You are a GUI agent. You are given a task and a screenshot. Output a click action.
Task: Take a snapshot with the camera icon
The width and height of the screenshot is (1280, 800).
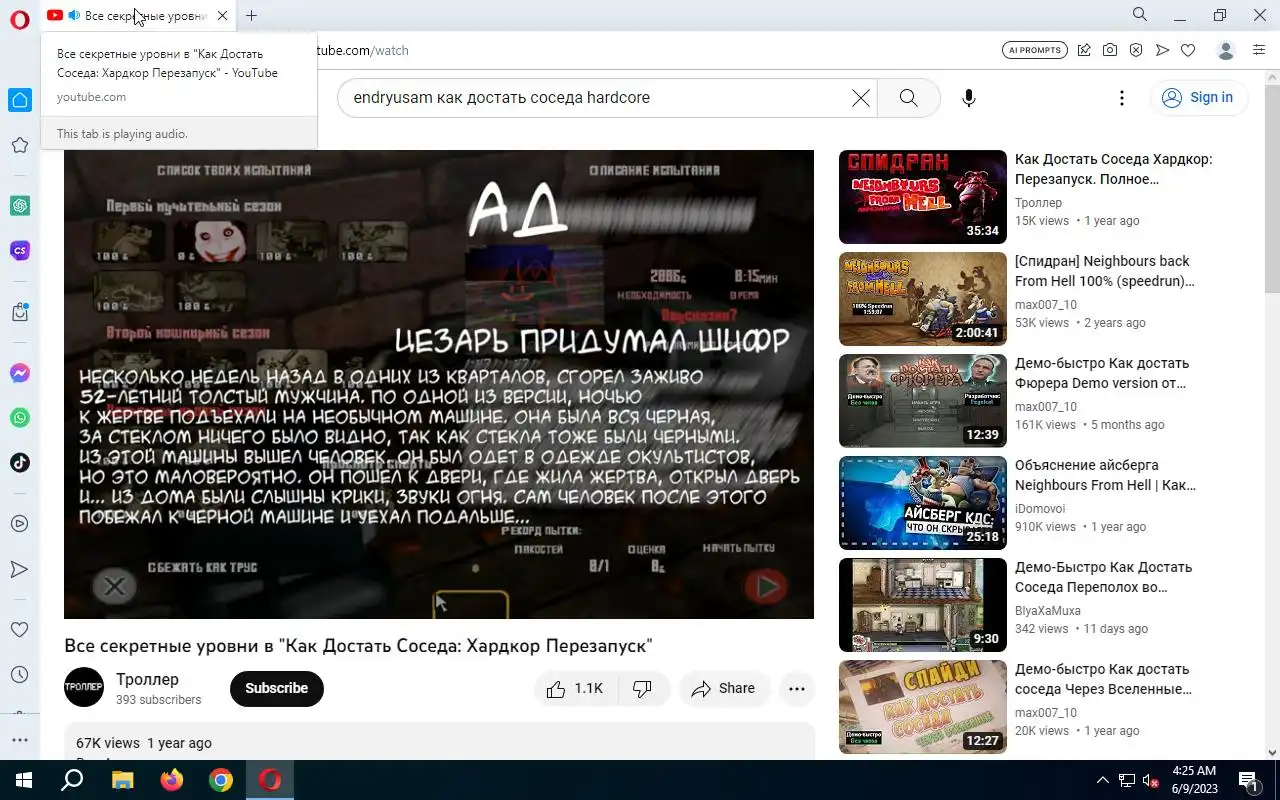tap(1110, 50)
